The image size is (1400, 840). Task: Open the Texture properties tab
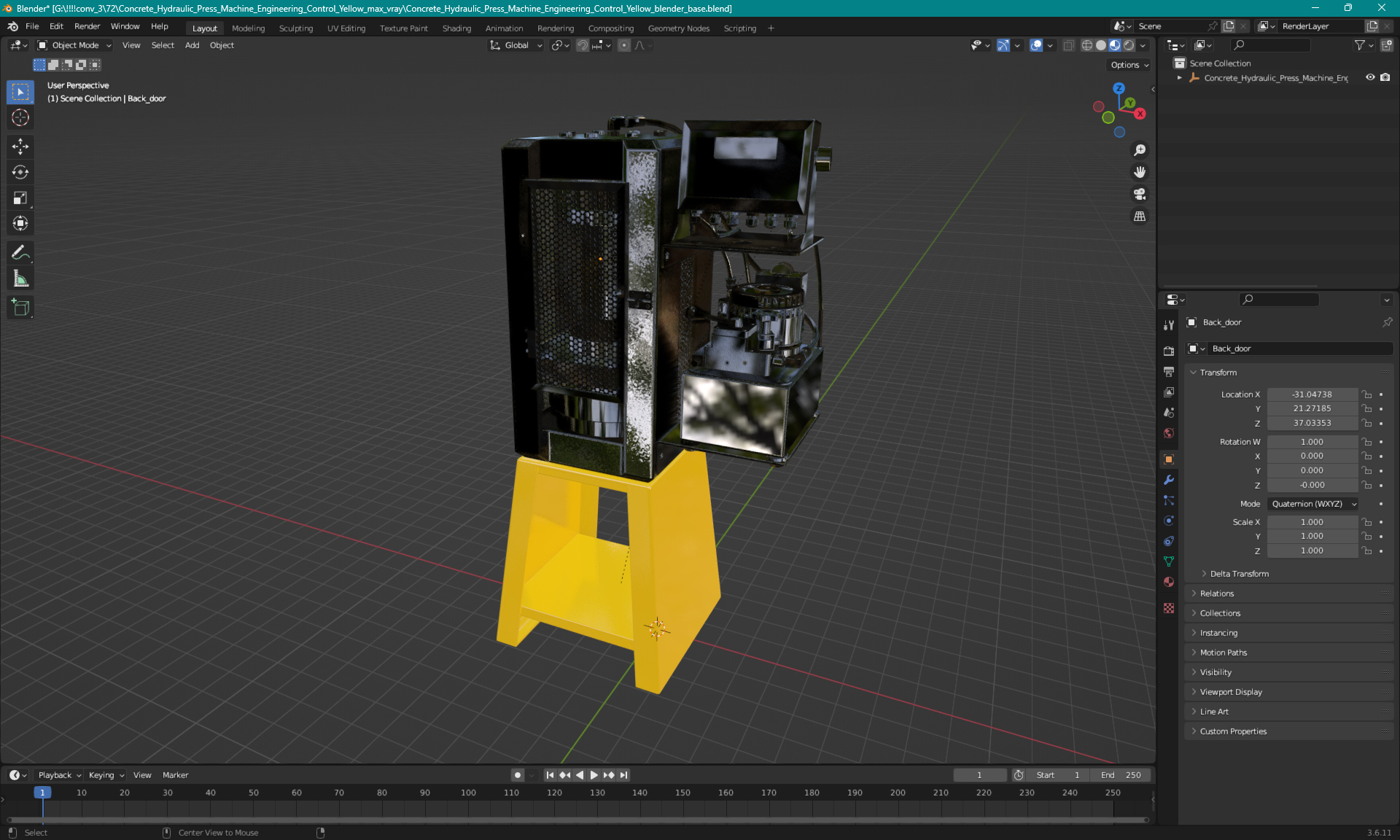click(x=1169, y=608)
